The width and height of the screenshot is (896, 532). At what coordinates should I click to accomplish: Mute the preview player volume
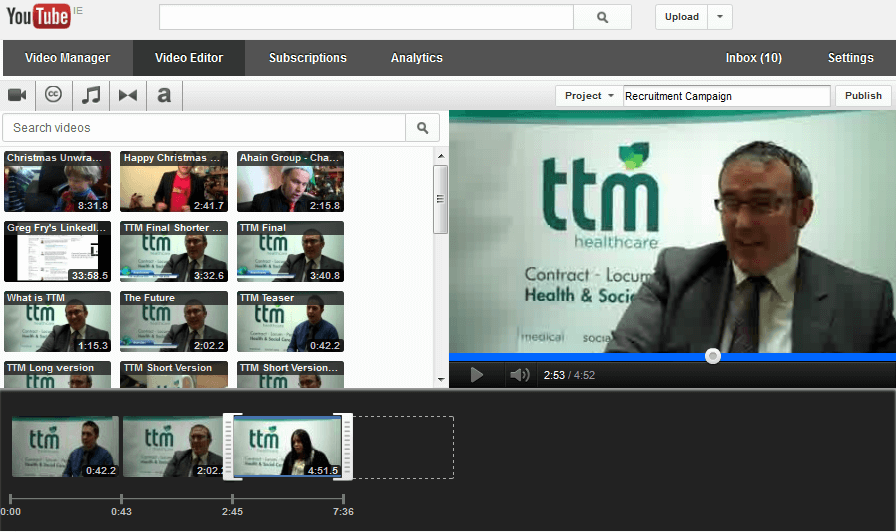pos(519,375)
